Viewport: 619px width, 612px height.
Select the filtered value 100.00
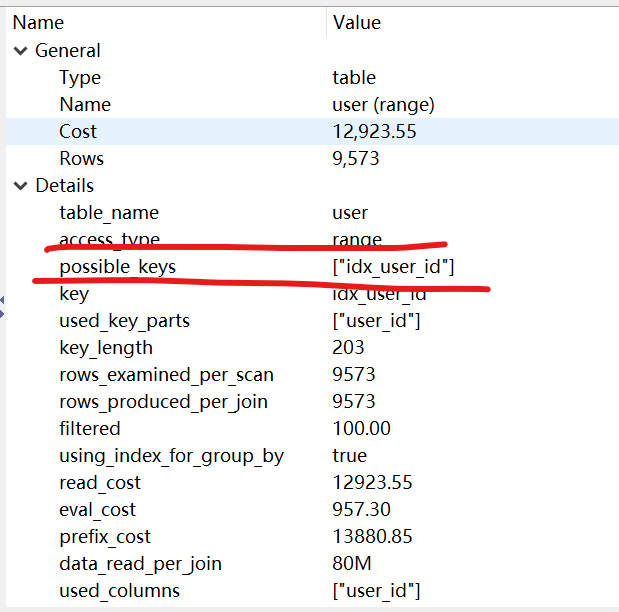click(x=362, y=429)
